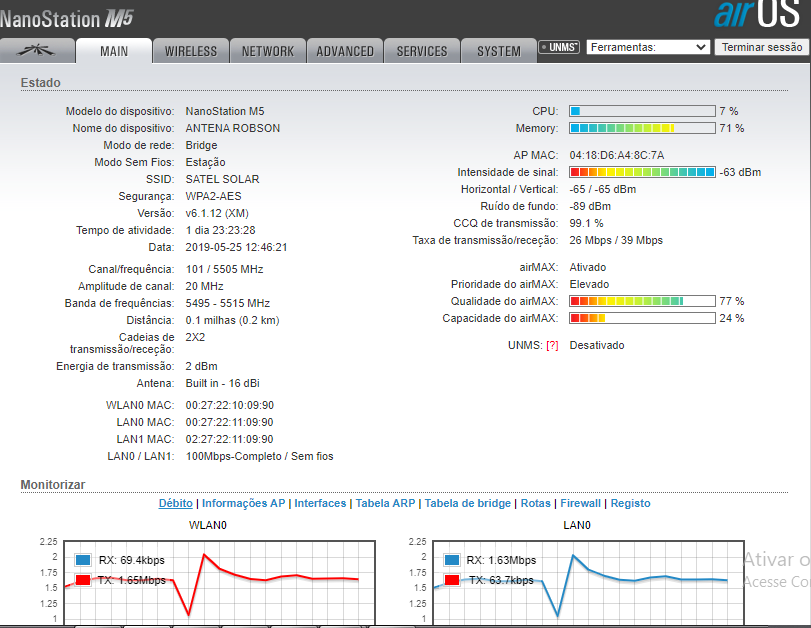The width and height of the screenshot is (811, 628).
Task: Click the CPU usage bar
Action: [642, 111]
